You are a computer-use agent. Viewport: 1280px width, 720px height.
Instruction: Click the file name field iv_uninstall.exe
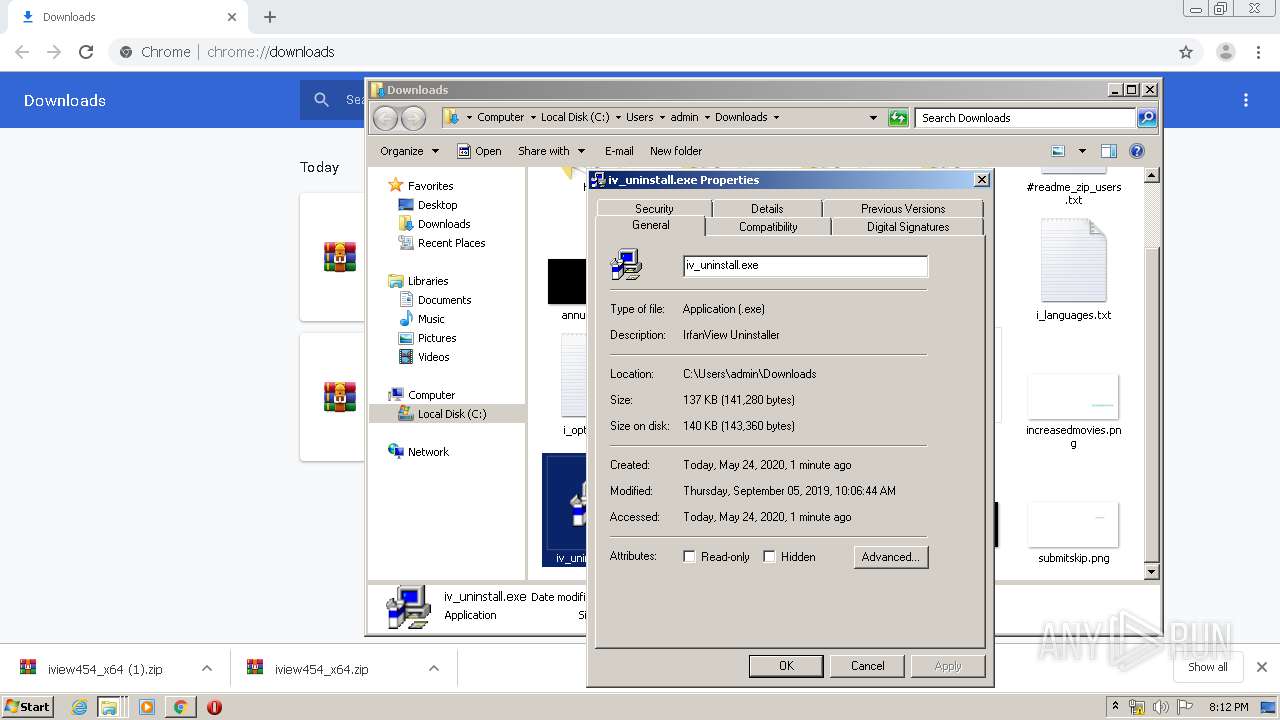[x=805, y=266]
